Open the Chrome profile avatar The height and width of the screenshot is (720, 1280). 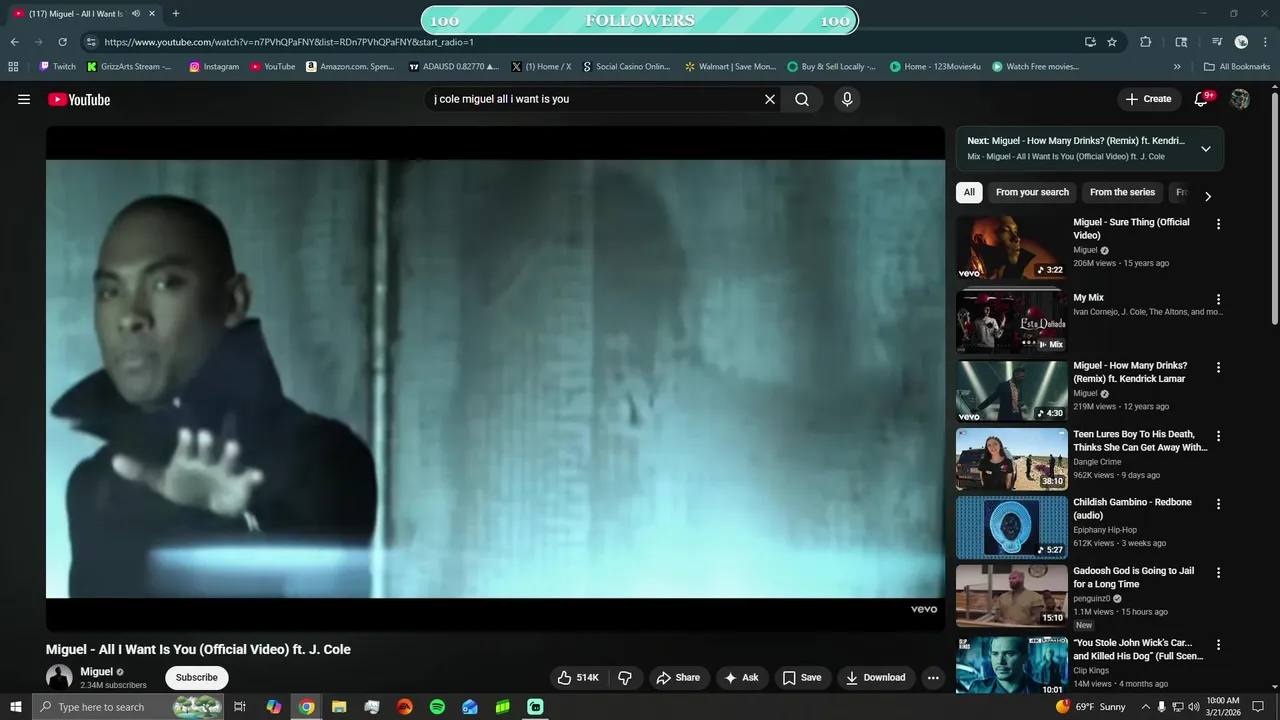coord(1241,42)
